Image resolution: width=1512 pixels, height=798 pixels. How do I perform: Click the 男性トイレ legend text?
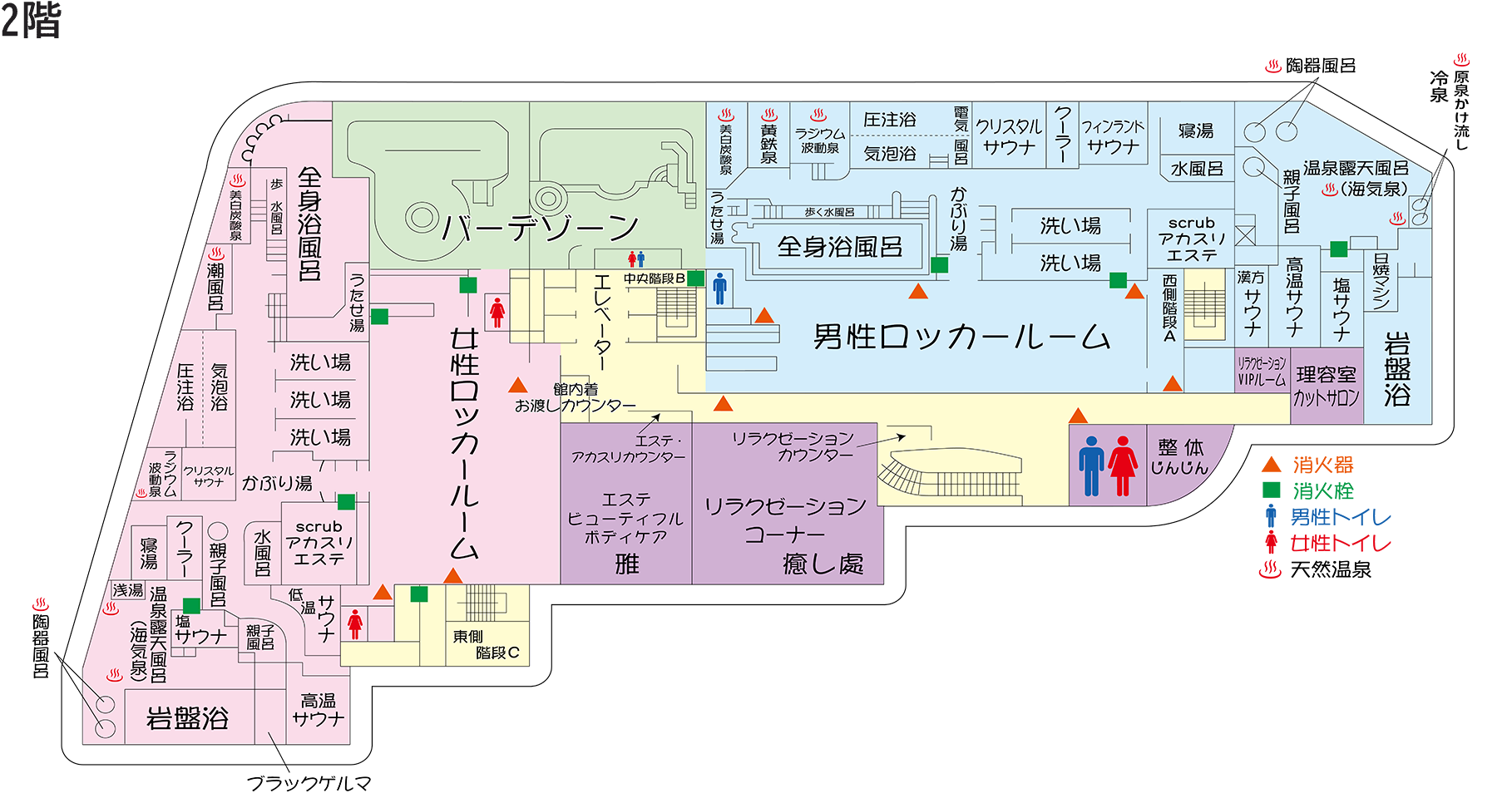click(x=1340, y=517)
